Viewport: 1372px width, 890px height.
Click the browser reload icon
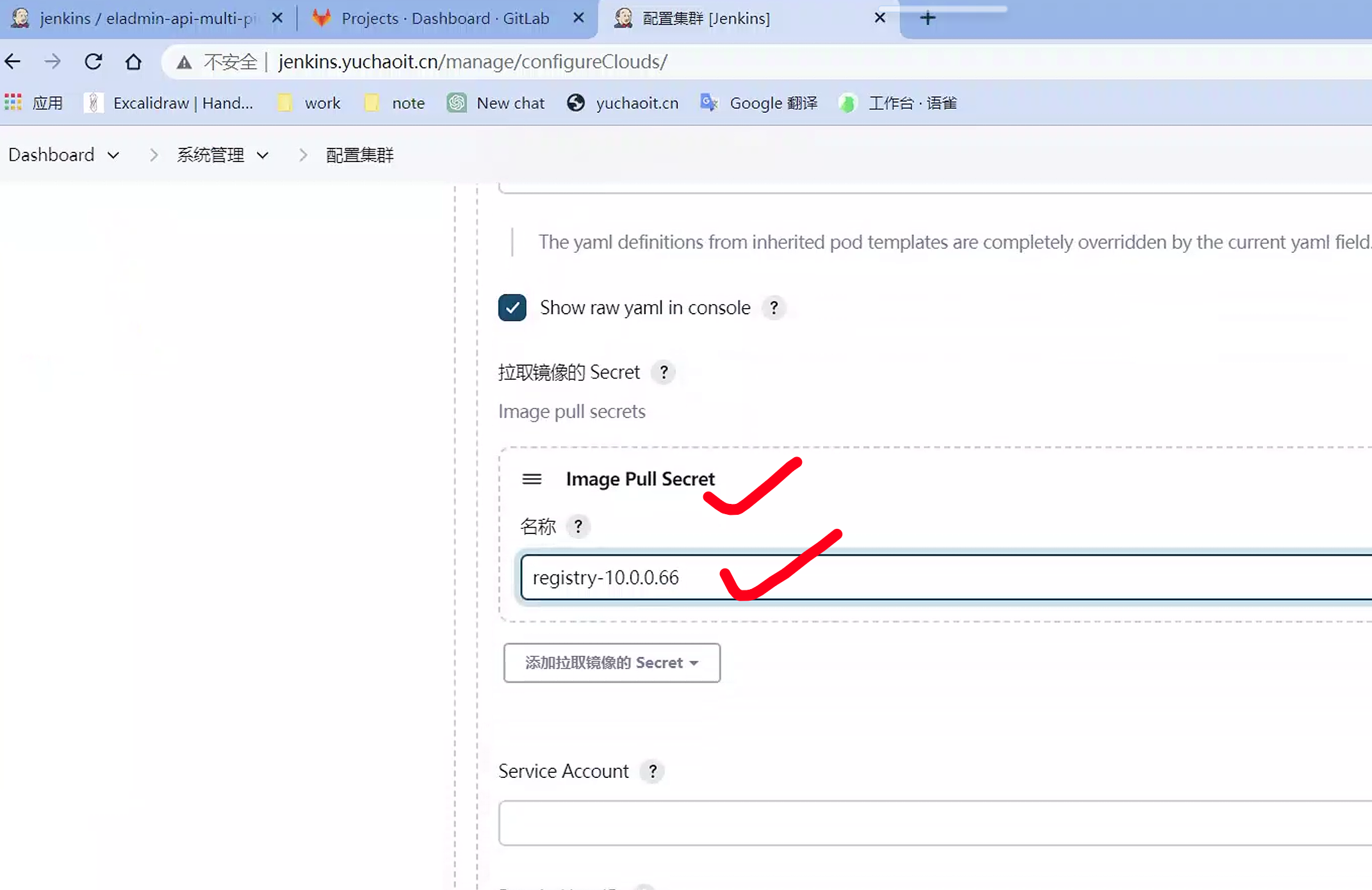[x=94, y=61]
